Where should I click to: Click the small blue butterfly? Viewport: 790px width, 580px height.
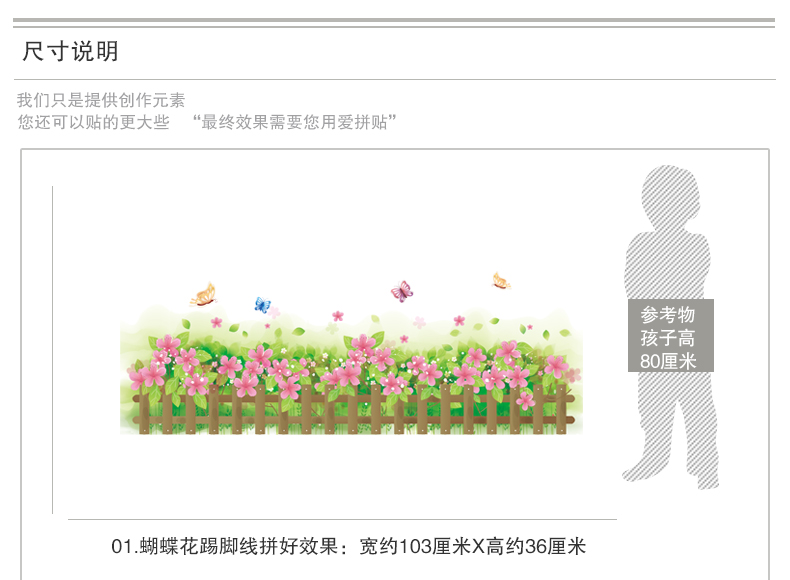262,305
